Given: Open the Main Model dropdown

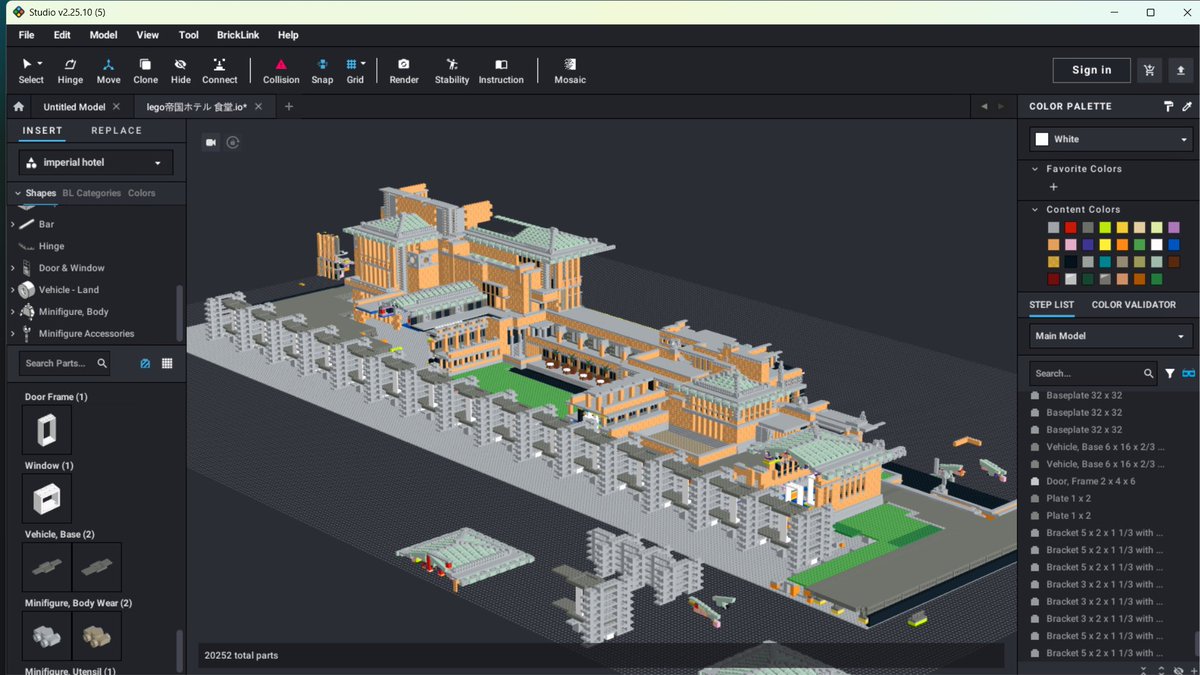Looking at the screenshot, I should (1111, 336).
